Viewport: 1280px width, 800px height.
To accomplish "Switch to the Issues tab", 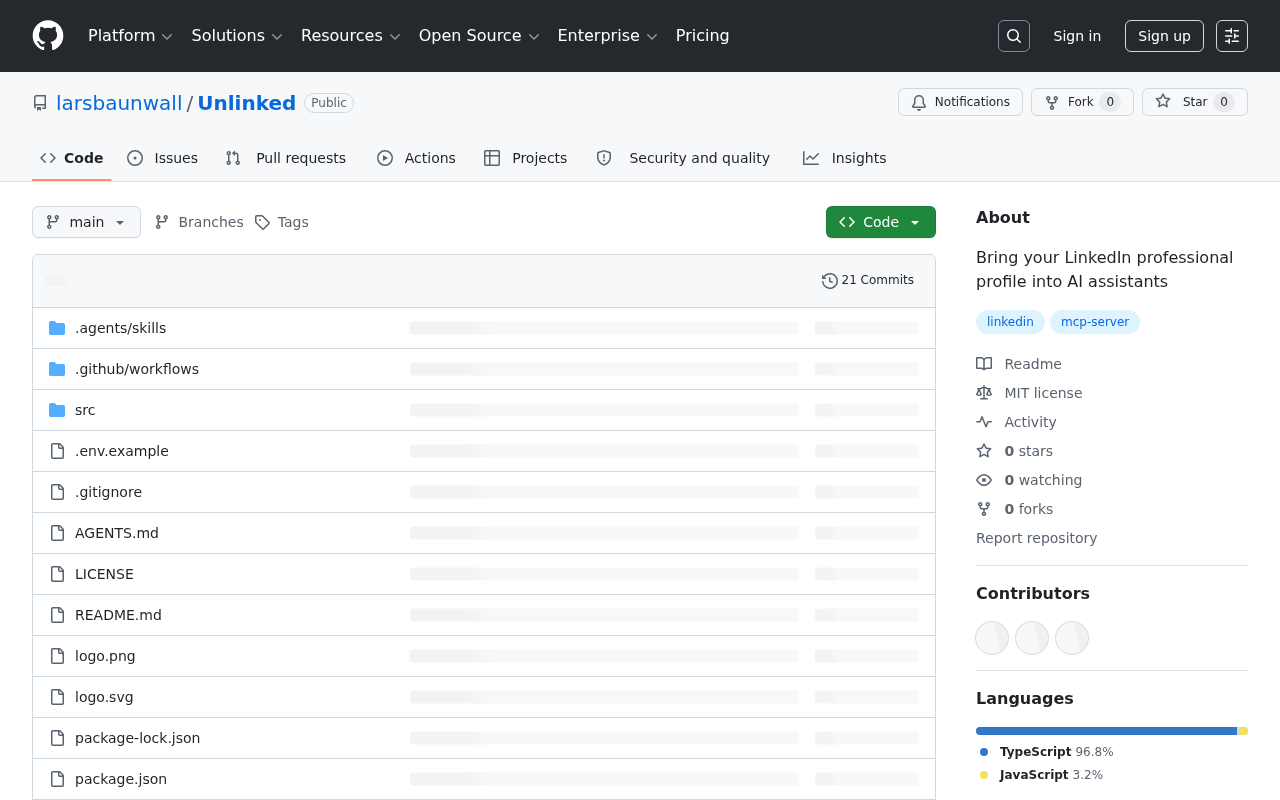I will [x=163, y=158].
